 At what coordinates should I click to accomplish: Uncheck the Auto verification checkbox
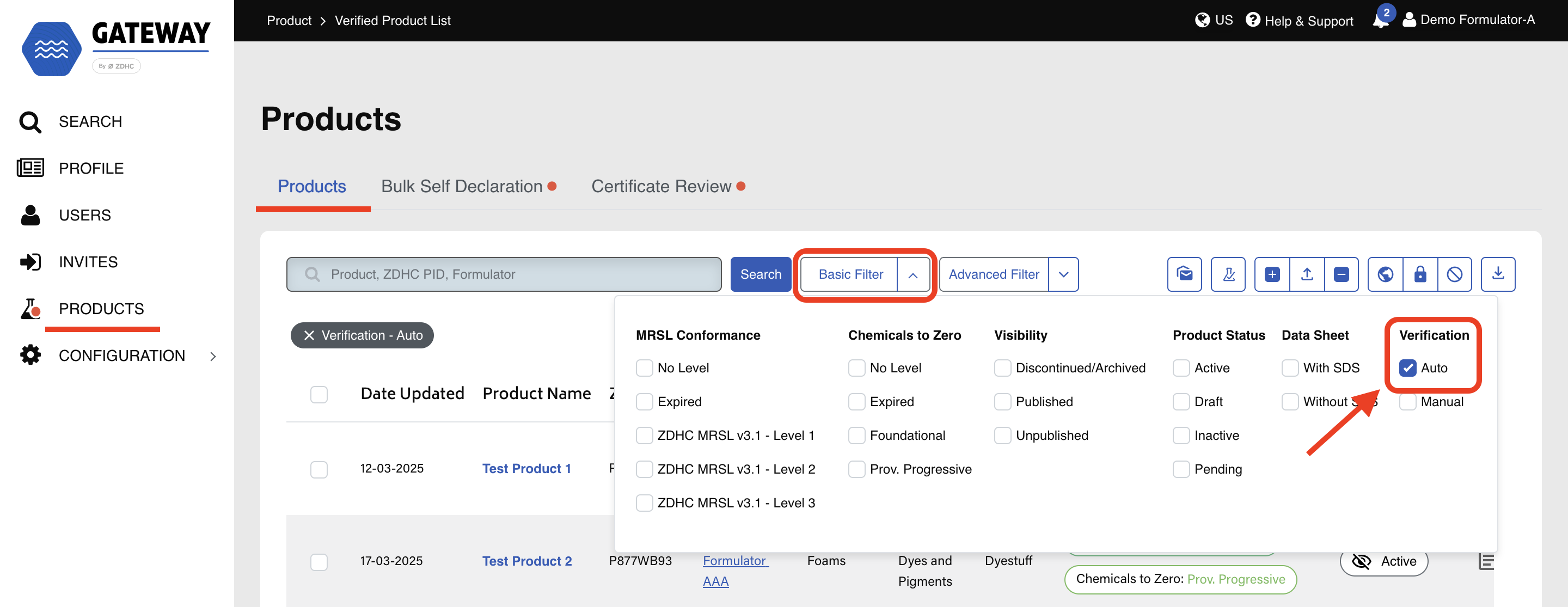coord(1407,367)
